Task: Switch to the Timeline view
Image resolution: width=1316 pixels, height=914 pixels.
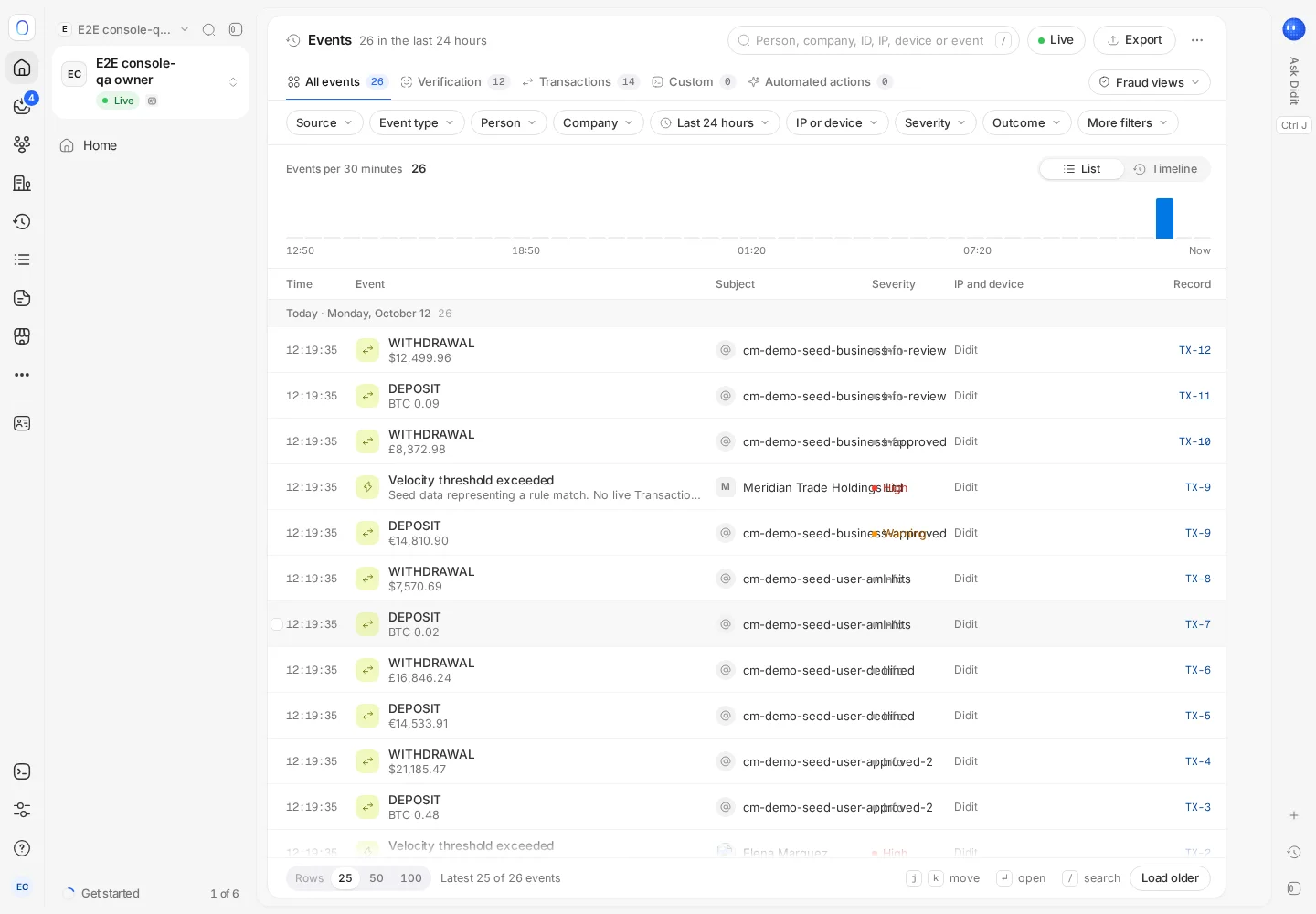Action: pos(1166,169)
